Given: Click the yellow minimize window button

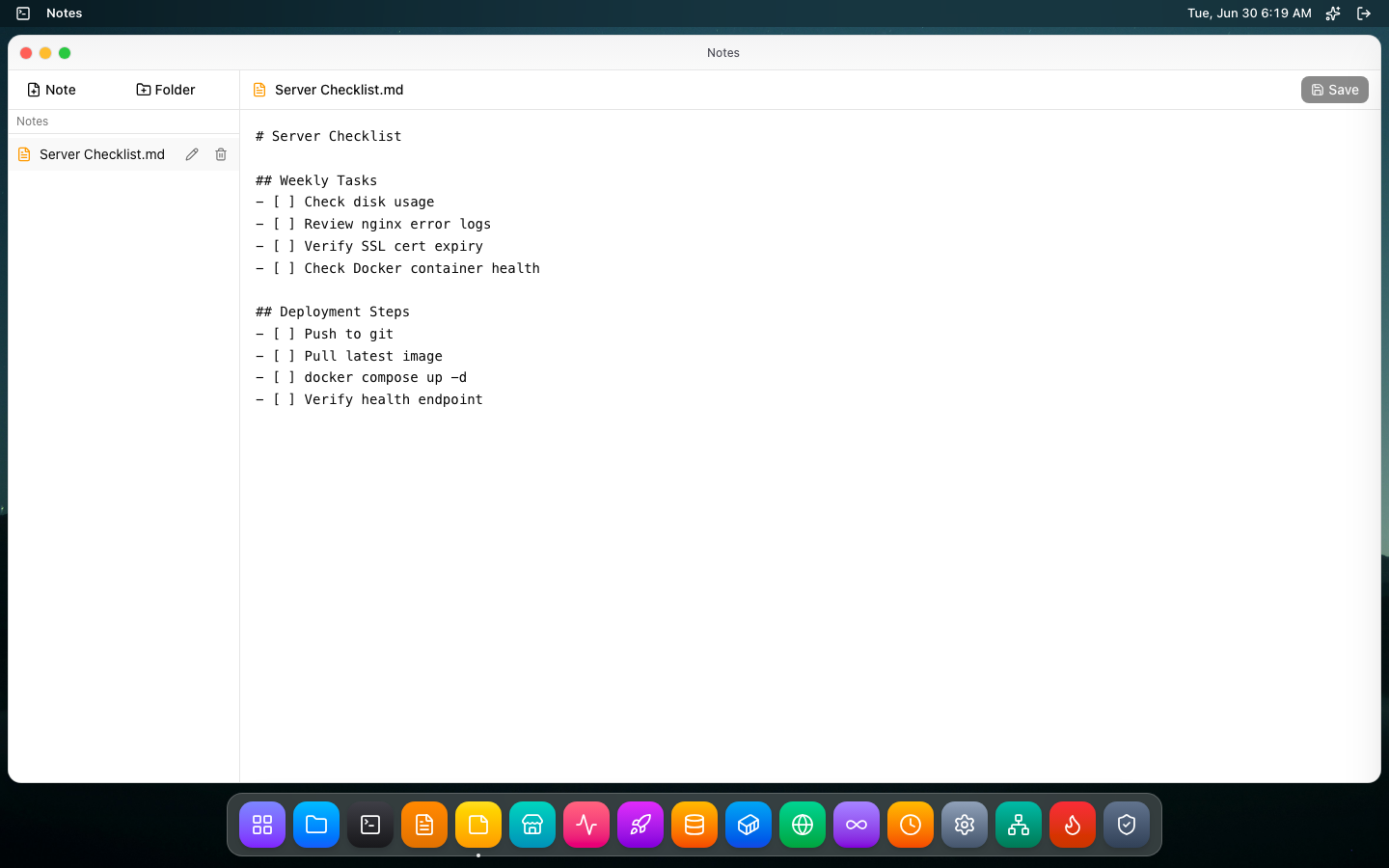Looking at the screenshot, I should coord(45,53).
